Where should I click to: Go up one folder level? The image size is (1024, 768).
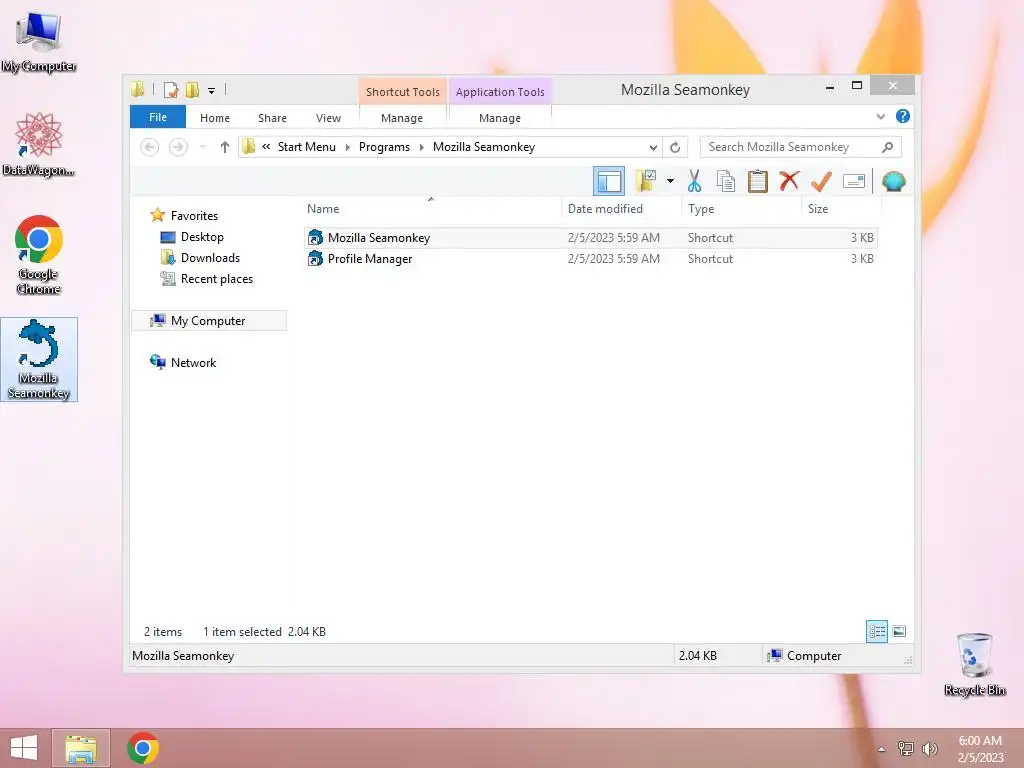coord(225,147)
